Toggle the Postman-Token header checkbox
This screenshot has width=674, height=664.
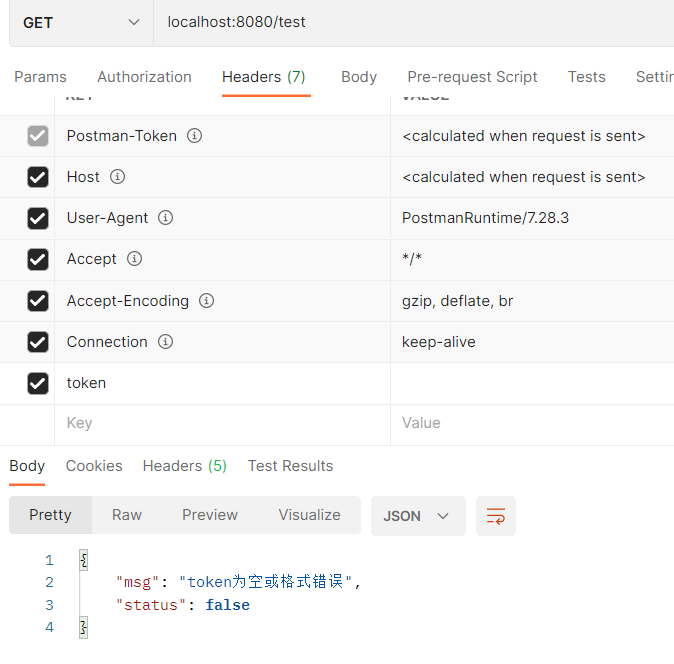(38, 136)
